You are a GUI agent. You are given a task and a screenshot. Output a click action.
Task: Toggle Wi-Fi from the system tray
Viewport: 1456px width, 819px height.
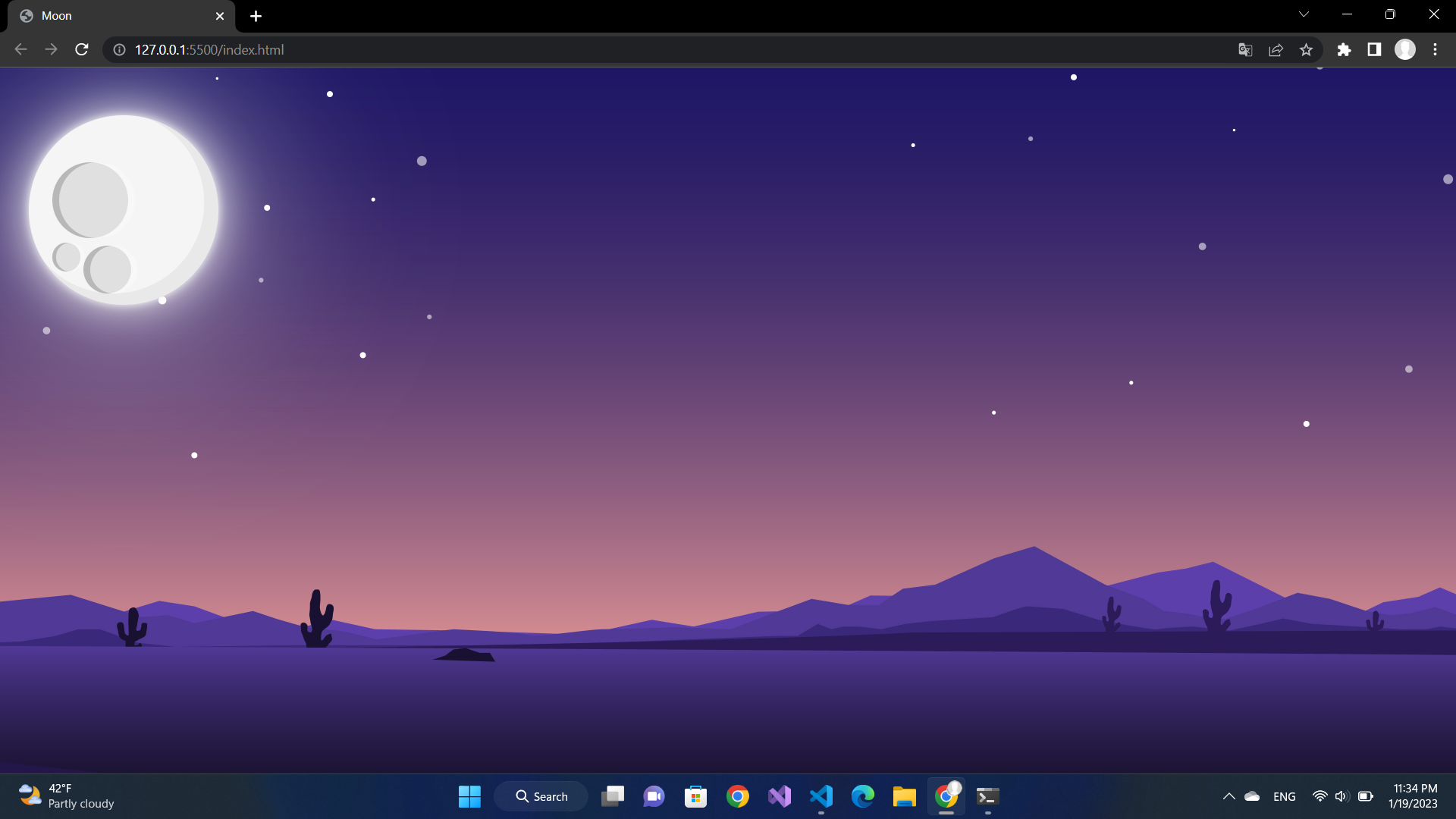click(1319, 796)
